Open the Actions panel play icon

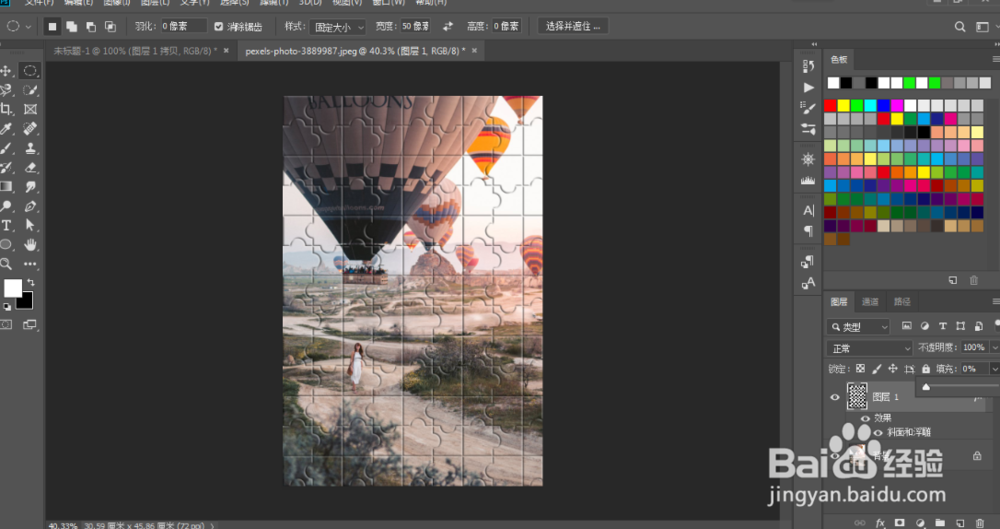[809, 87]
